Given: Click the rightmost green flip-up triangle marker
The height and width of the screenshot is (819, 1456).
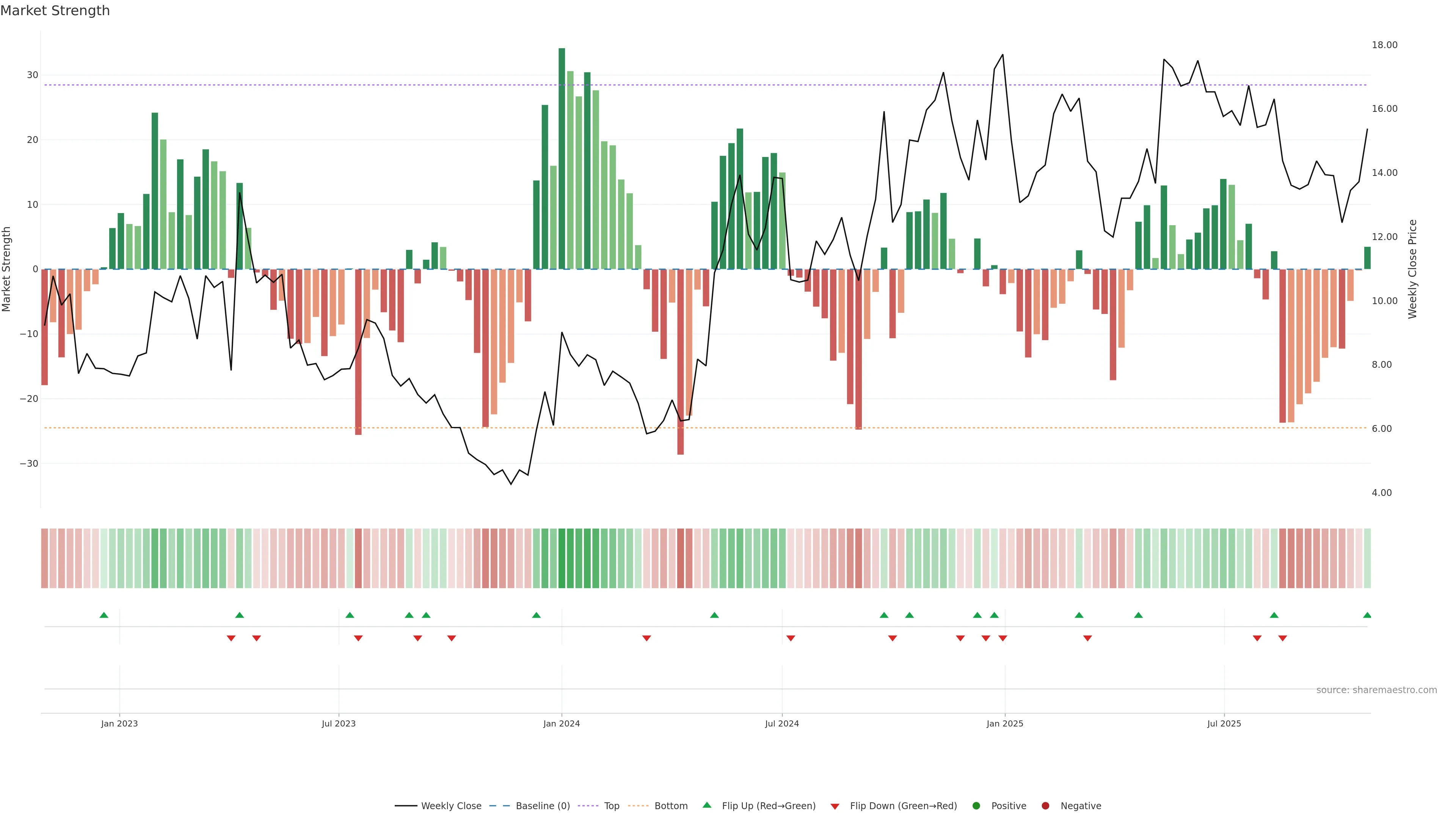Looking at the screenshot, I should pos(1367,615).
